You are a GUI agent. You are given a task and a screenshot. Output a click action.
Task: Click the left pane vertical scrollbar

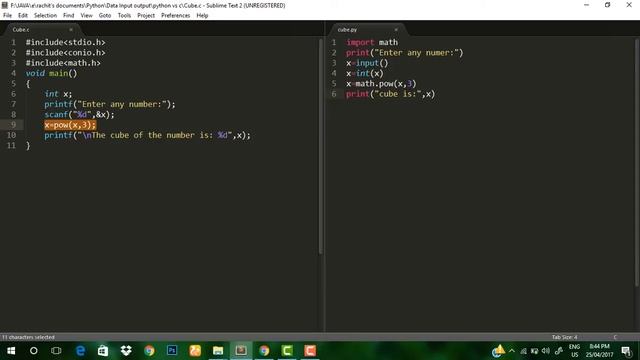[321, 146]
